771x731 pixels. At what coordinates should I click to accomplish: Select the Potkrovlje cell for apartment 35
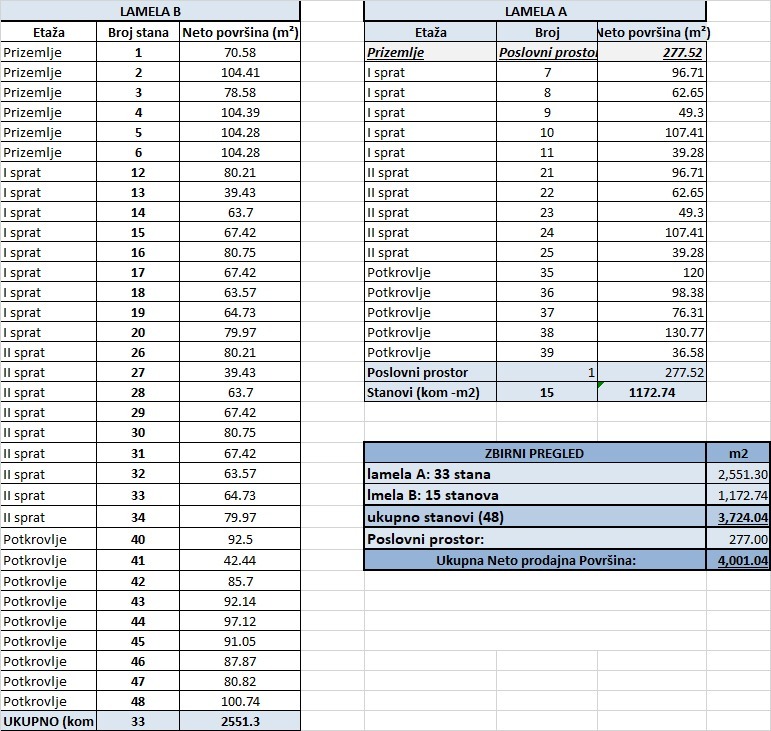(x=430, y=272)
